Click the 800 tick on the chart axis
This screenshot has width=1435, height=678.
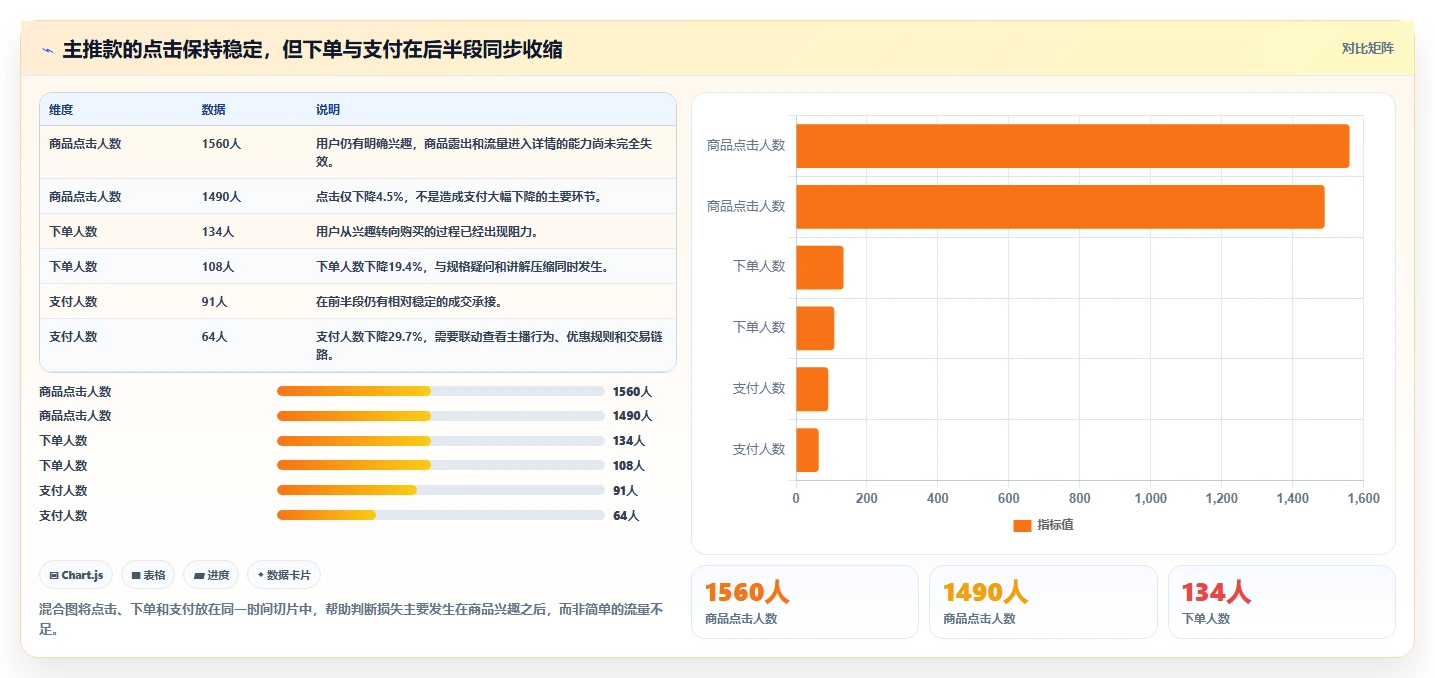(1080, 499)
